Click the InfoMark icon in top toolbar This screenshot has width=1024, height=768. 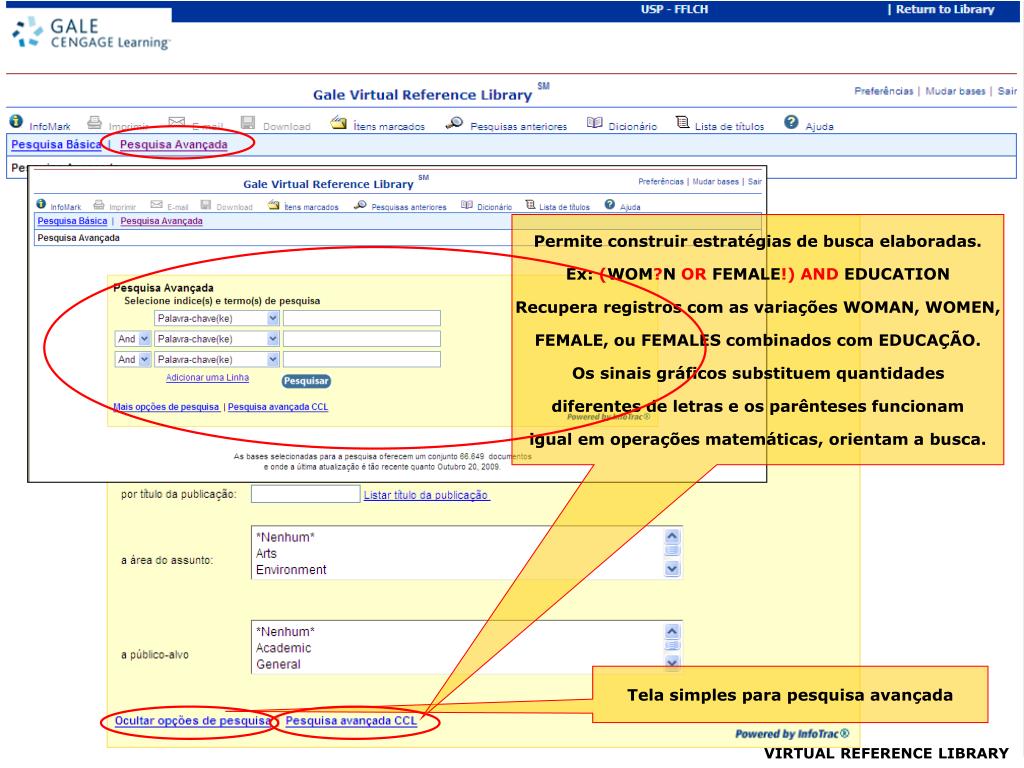pos(16,121)
